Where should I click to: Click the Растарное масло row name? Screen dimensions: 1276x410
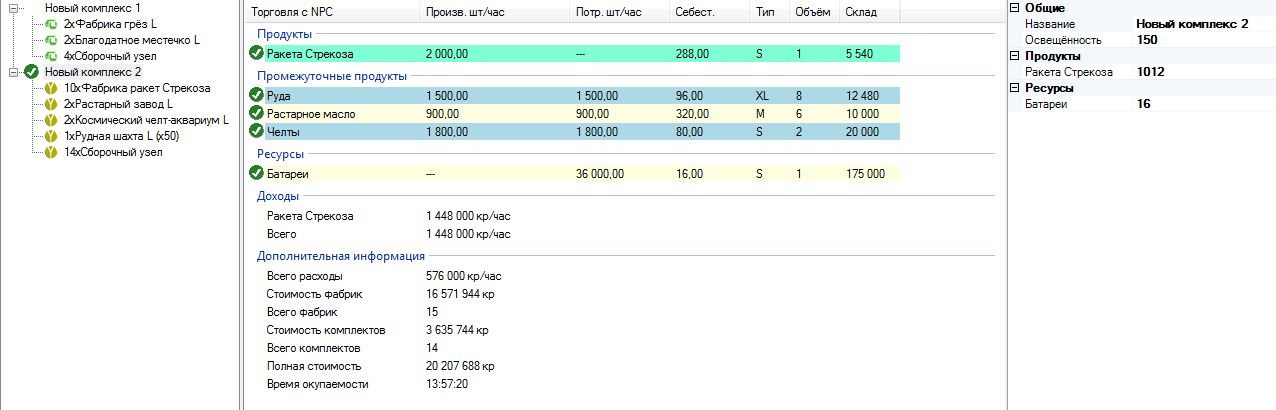click(310, 114)
